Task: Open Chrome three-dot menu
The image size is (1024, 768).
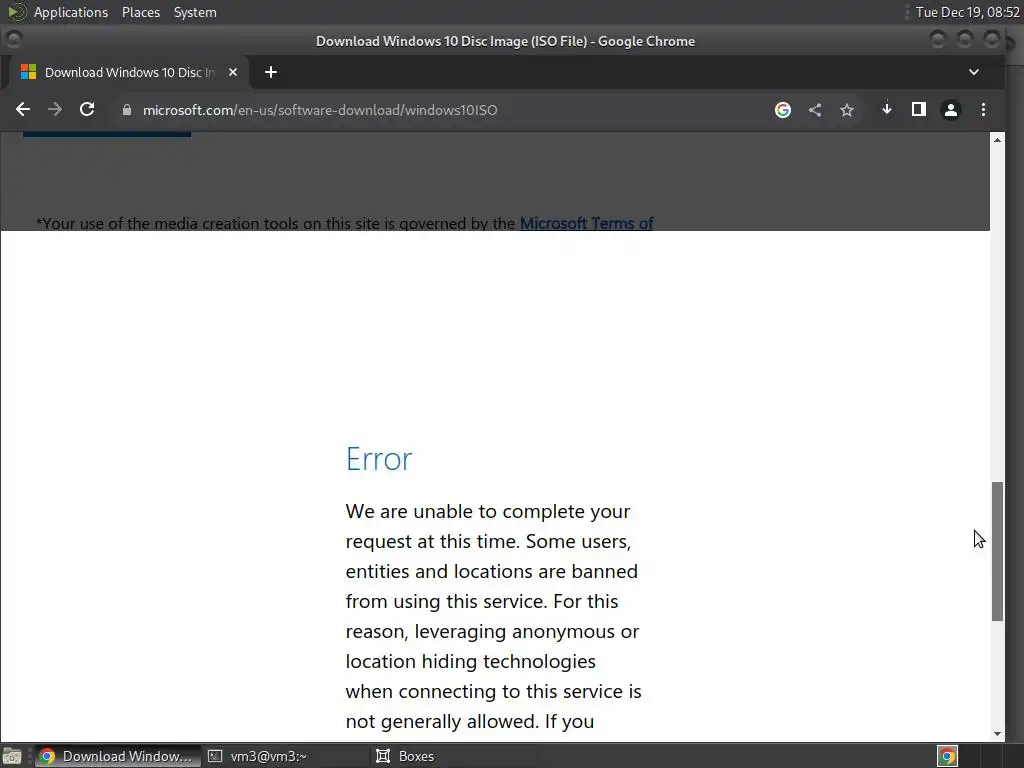Action: point(983,110)
